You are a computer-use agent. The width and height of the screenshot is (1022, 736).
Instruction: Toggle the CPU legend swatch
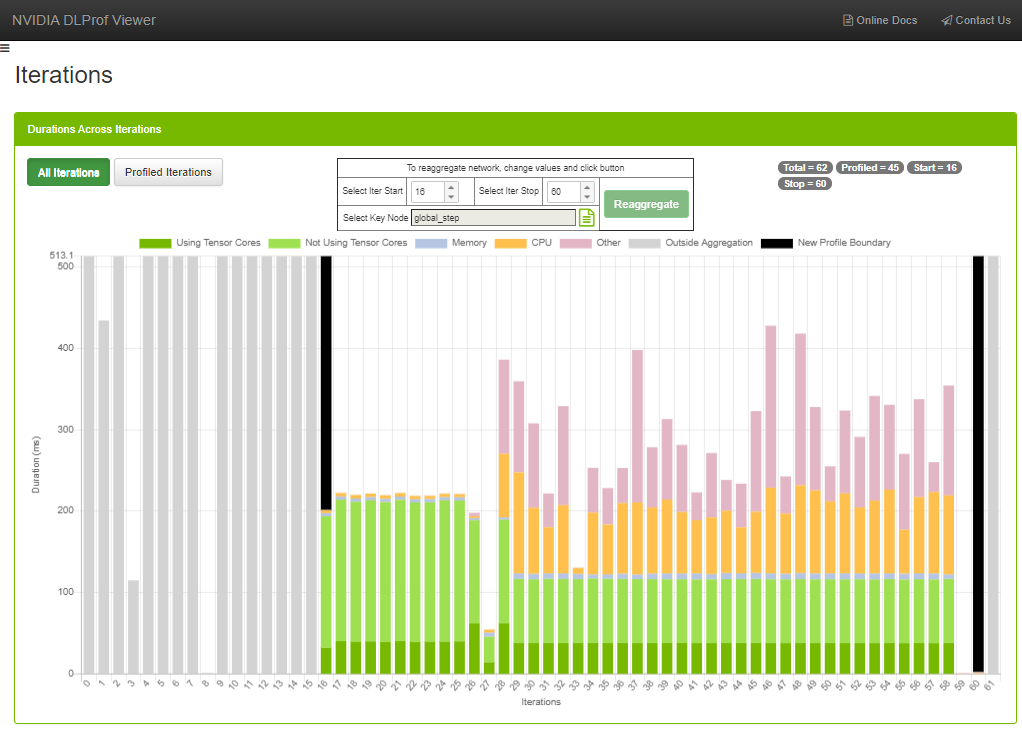point(510,243)
